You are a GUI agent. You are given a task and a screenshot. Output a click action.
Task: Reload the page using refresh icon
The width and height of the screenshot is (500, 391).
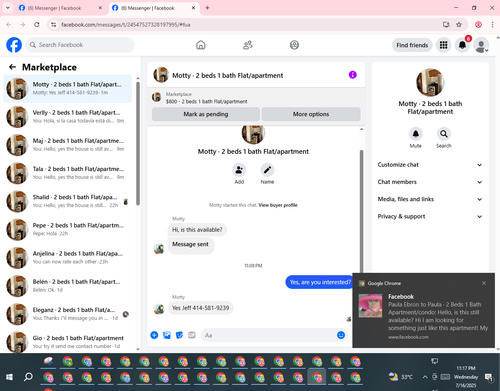37,25
